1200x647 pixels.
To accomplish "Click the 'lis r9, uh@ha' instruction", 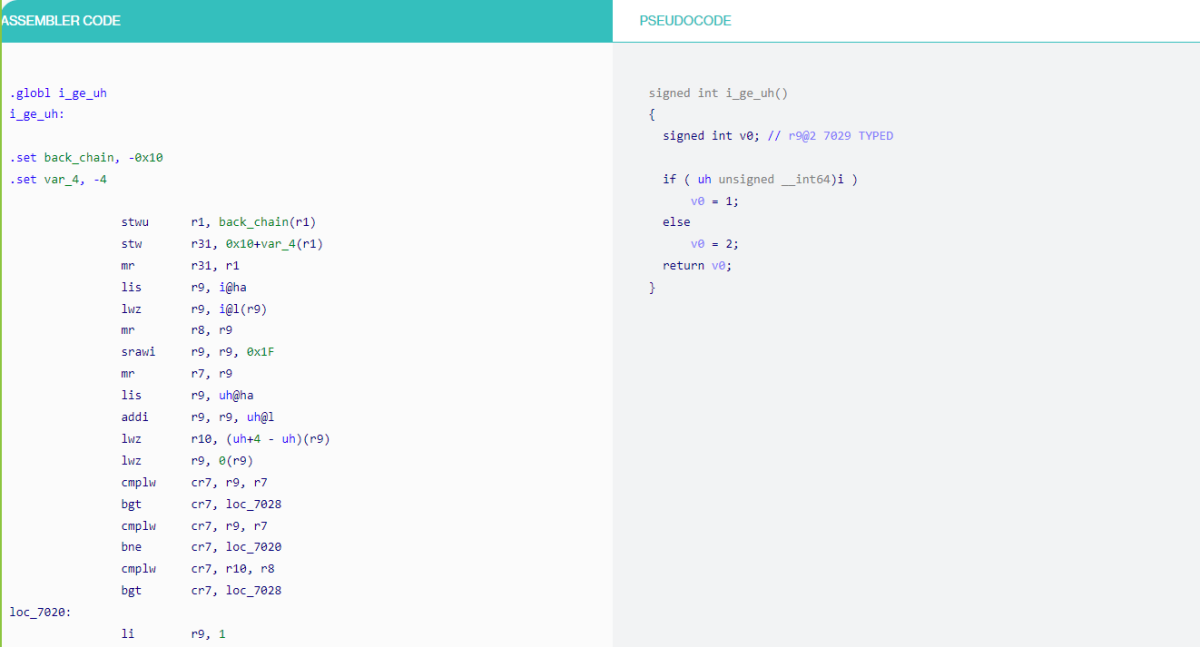I will click(187, 395).
